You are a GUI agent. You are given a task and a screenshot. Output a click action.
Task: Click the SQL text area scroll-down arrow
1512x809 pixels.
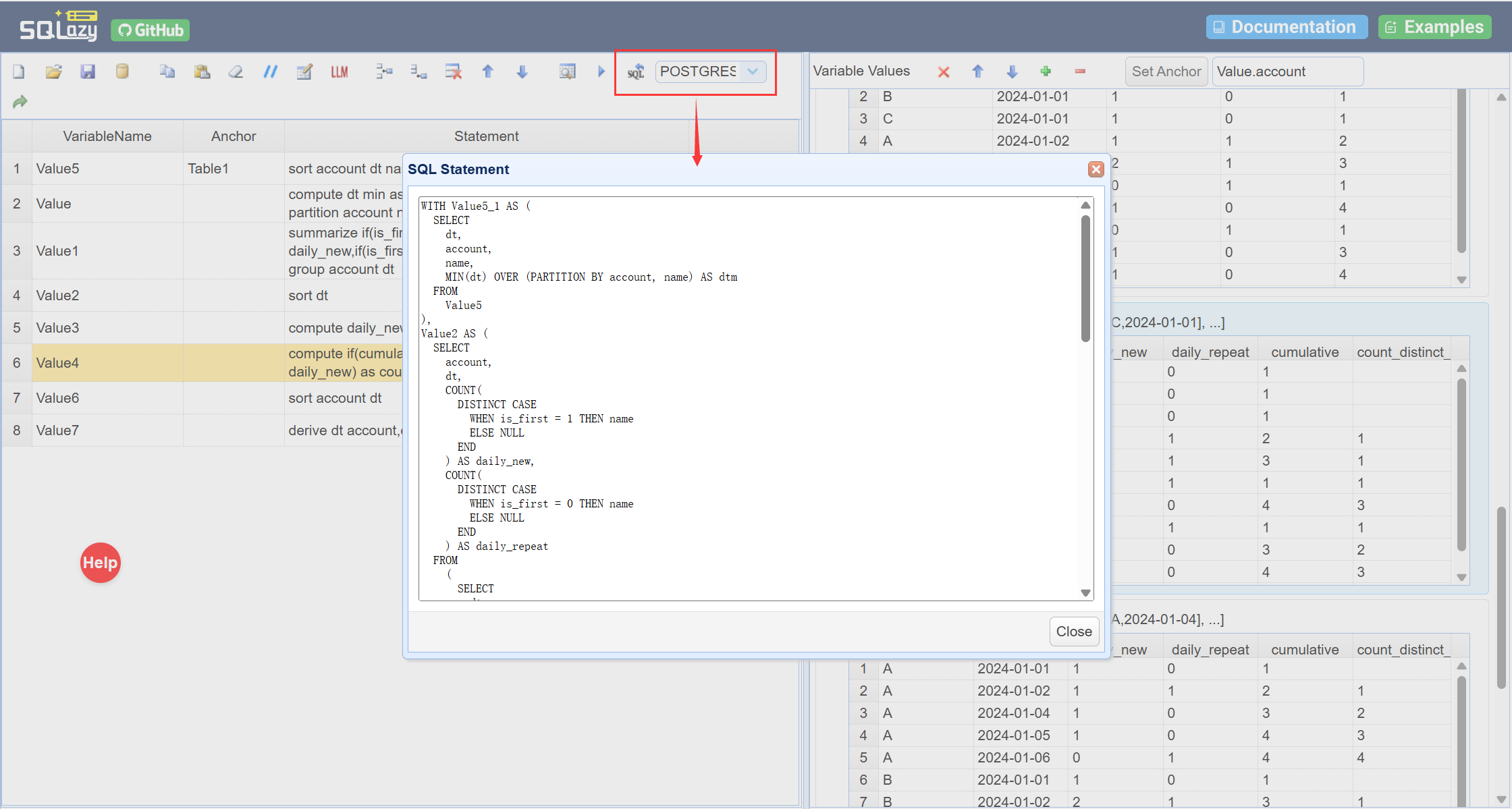click(x=1085, y=593)
